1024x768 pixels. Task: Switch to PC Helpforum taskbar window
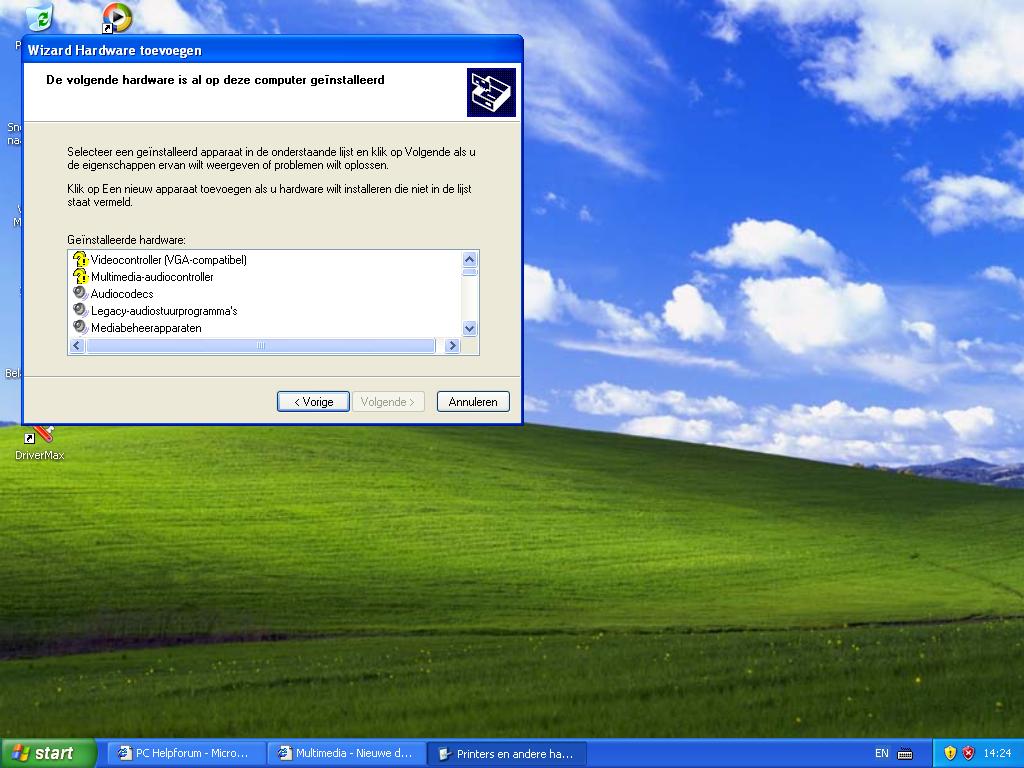[186, 754]
